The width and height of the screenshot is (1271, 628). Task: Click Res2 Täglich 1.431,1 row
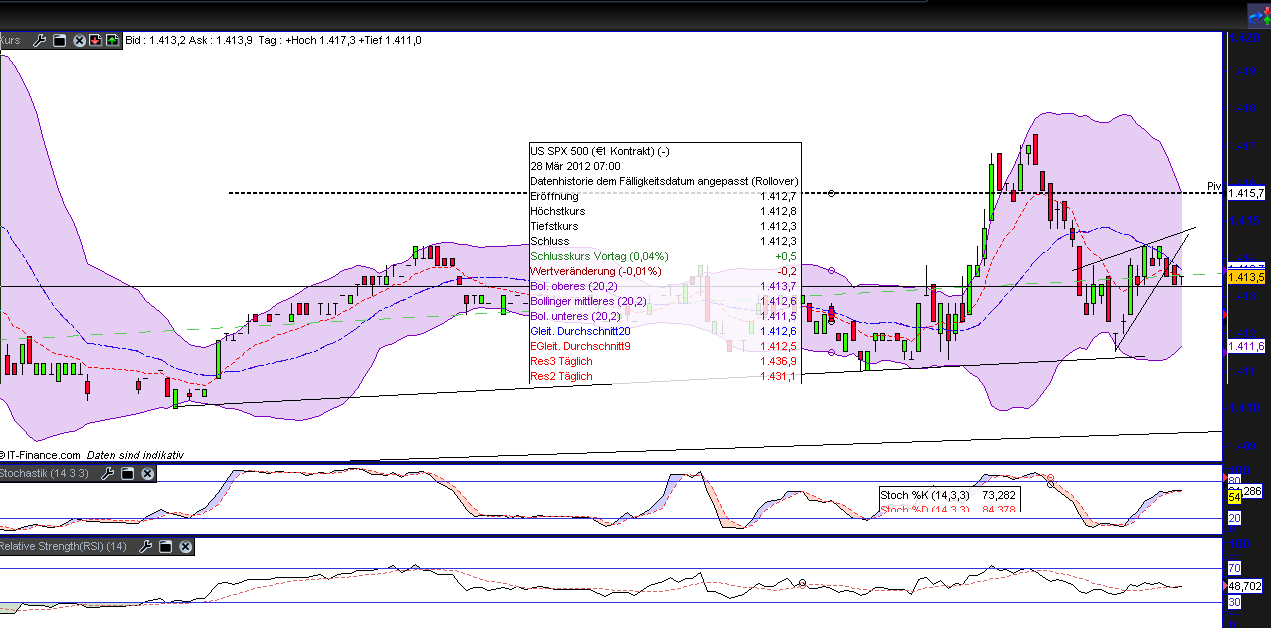tap(664, 376)
